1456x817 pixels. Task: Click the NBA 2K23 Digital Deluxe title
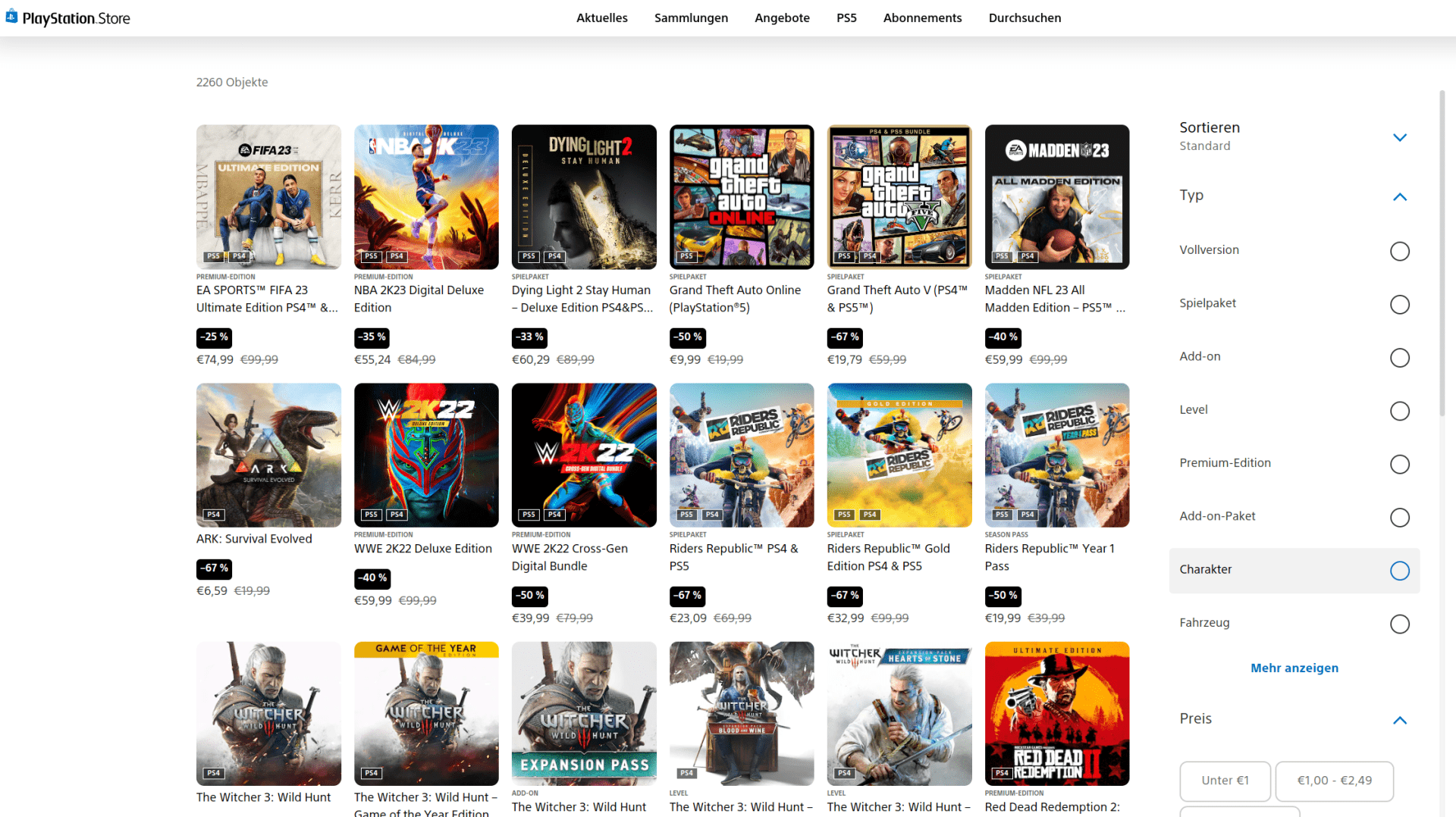tap(419, 299)
